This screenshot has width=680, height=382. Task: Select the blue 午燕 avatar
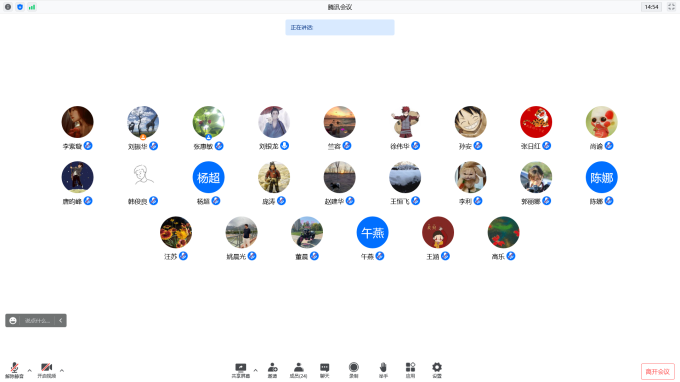373,232
